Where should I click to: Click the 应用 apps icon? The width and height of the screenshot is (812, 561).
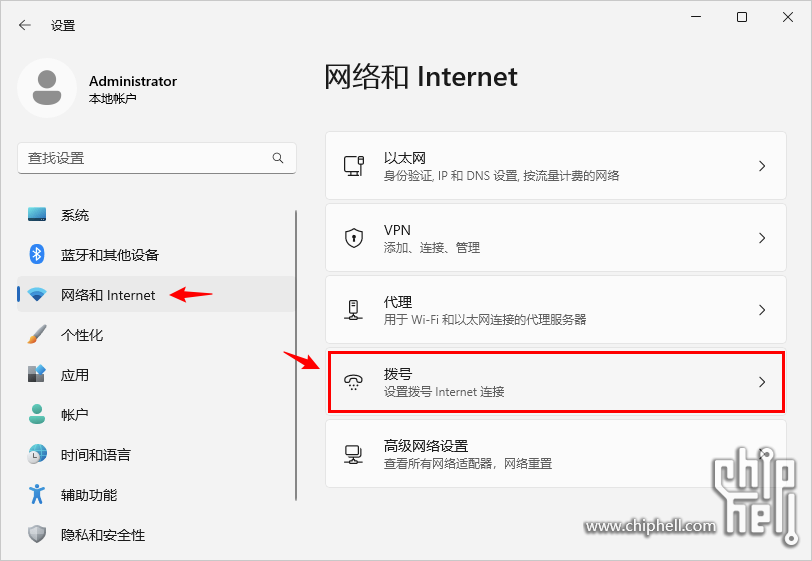pyautogui.click(x=37, y=375)
